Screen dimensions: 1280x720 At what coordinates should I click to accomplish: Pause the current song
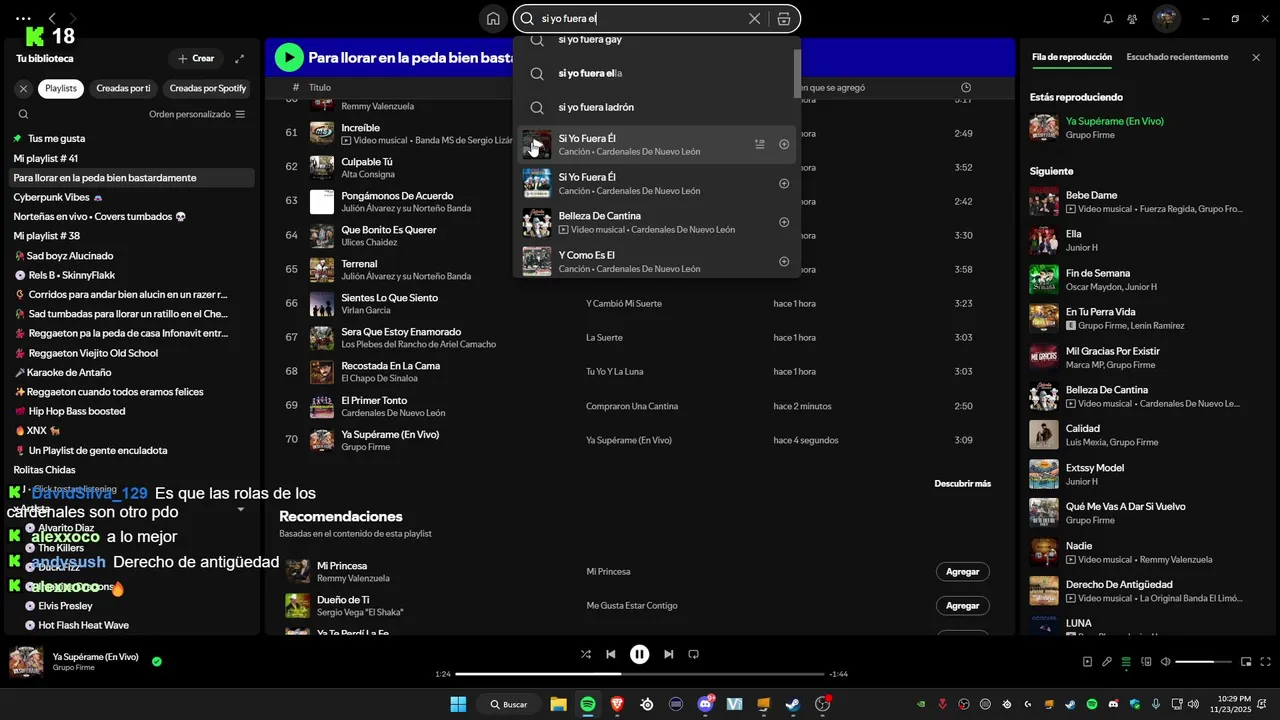[640, 654]
